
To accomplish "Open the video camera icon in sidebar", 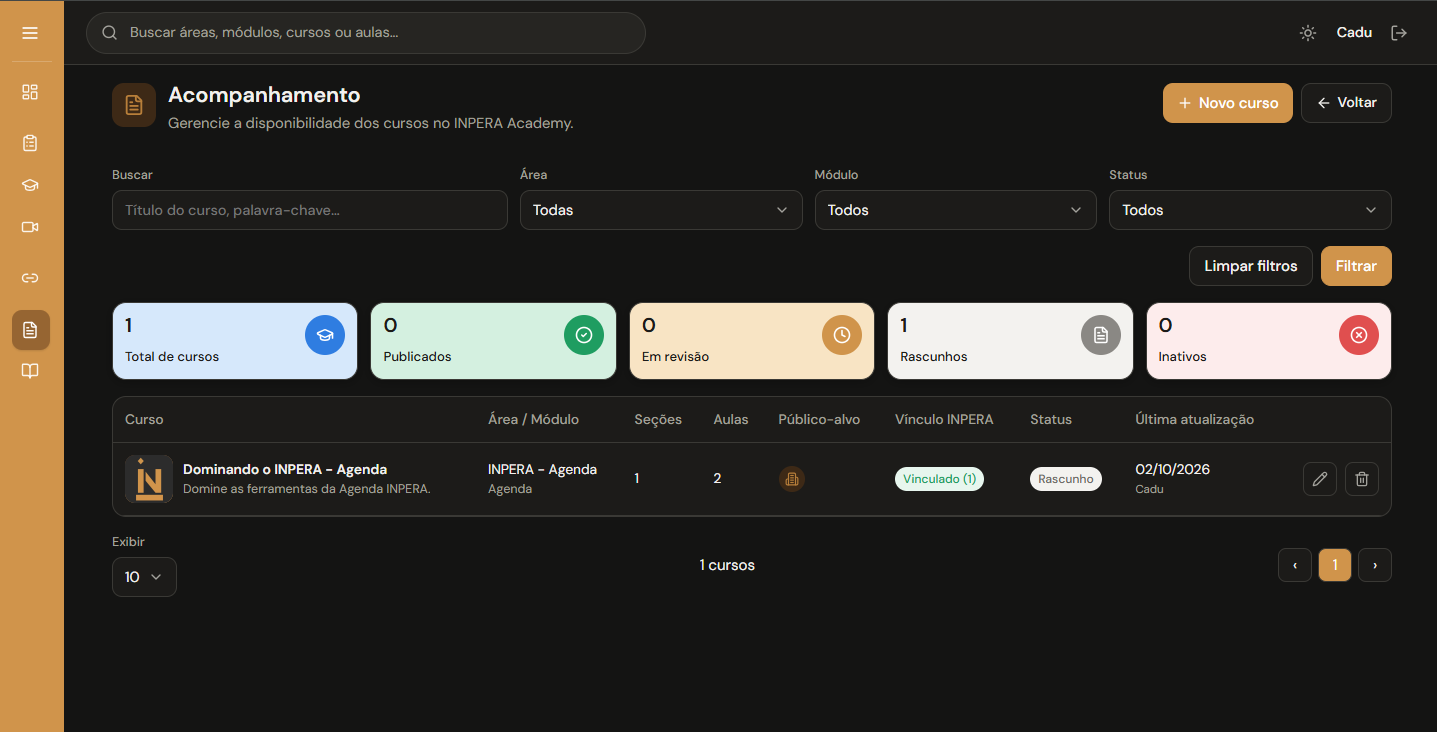I will [x=30, y=227].
